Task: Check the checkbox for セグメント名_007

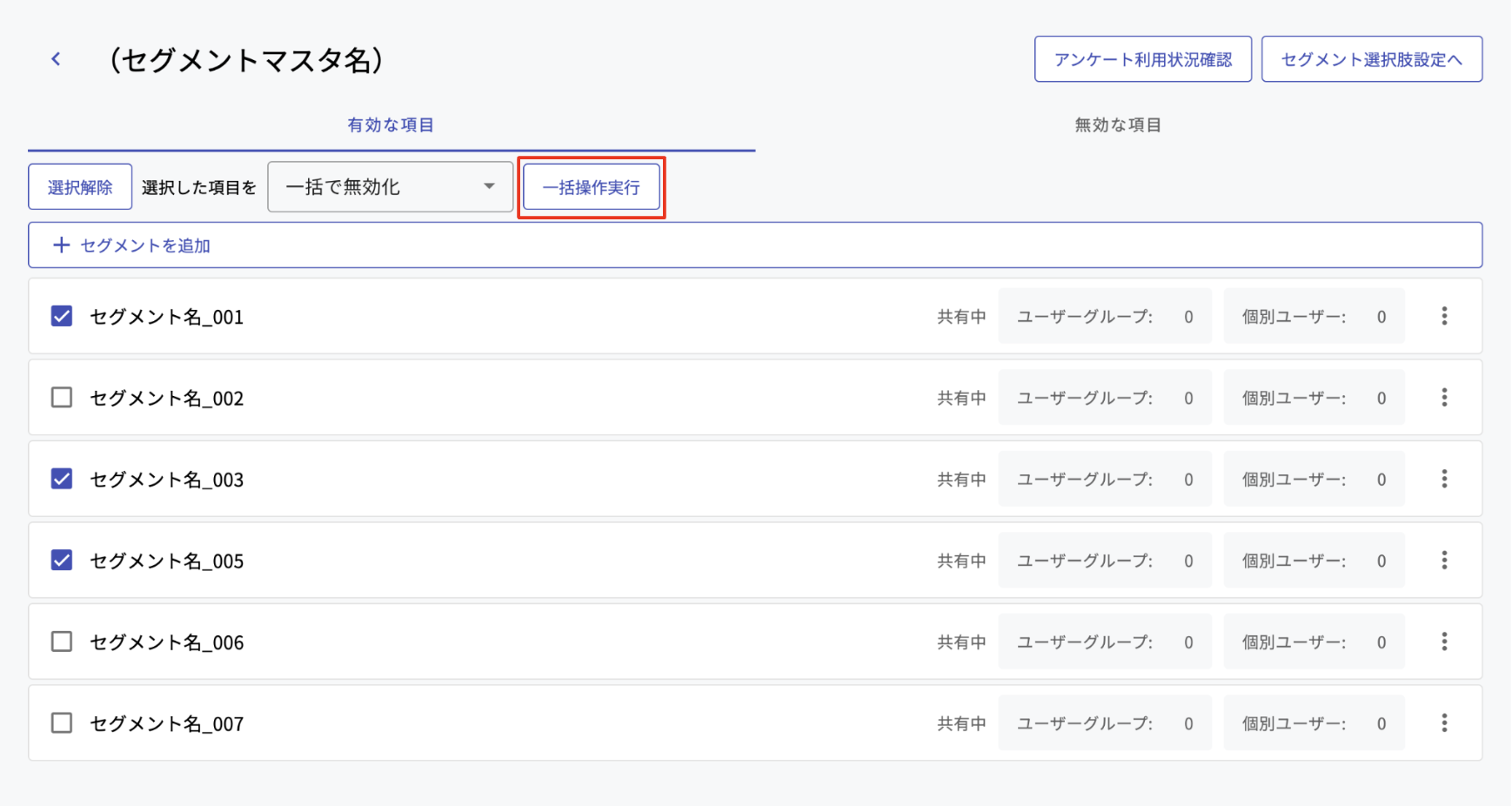Action: click(62, 723)
